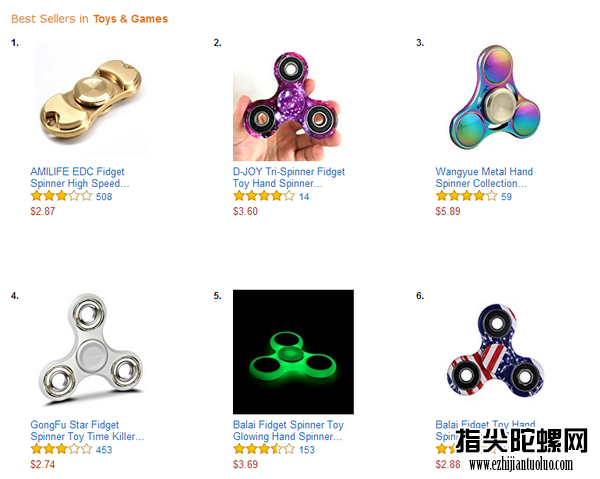600x479 pixels.
Task: Open the purple galaxy D-JOY spinner image
Action: 287,106
